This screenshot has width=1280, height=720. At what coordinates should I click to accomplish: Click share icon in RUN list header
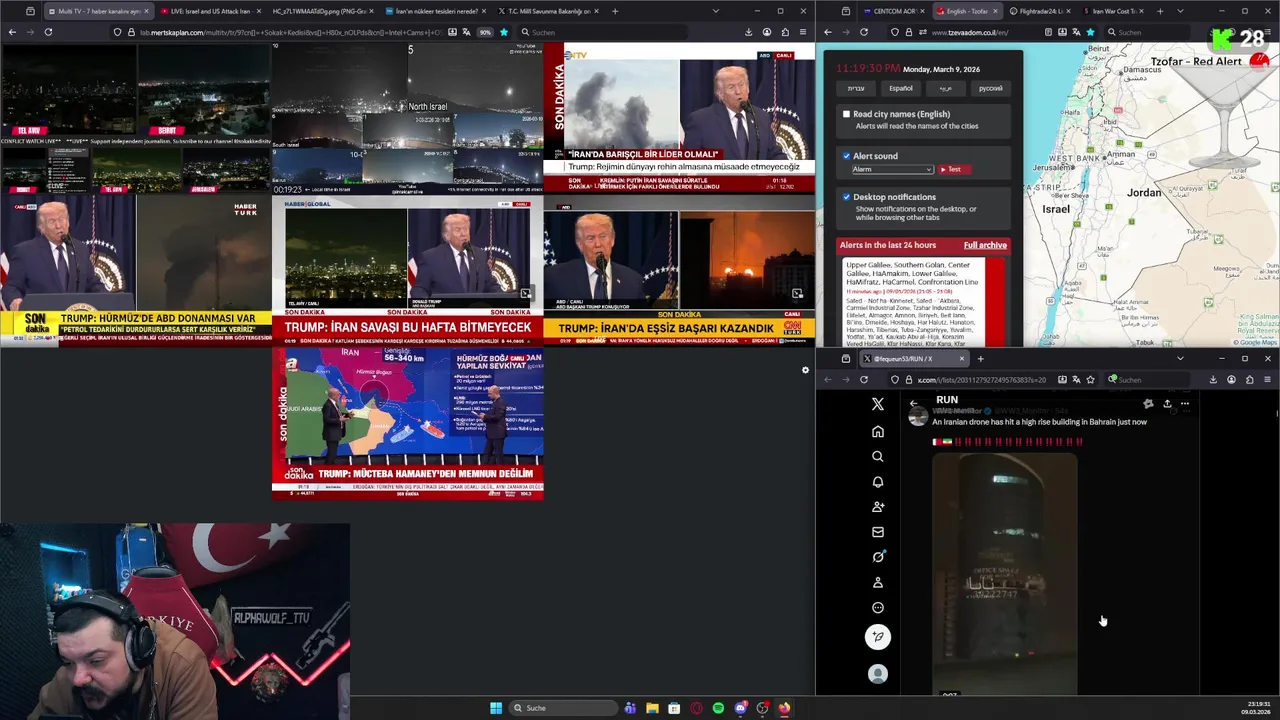pos(1167,403)
